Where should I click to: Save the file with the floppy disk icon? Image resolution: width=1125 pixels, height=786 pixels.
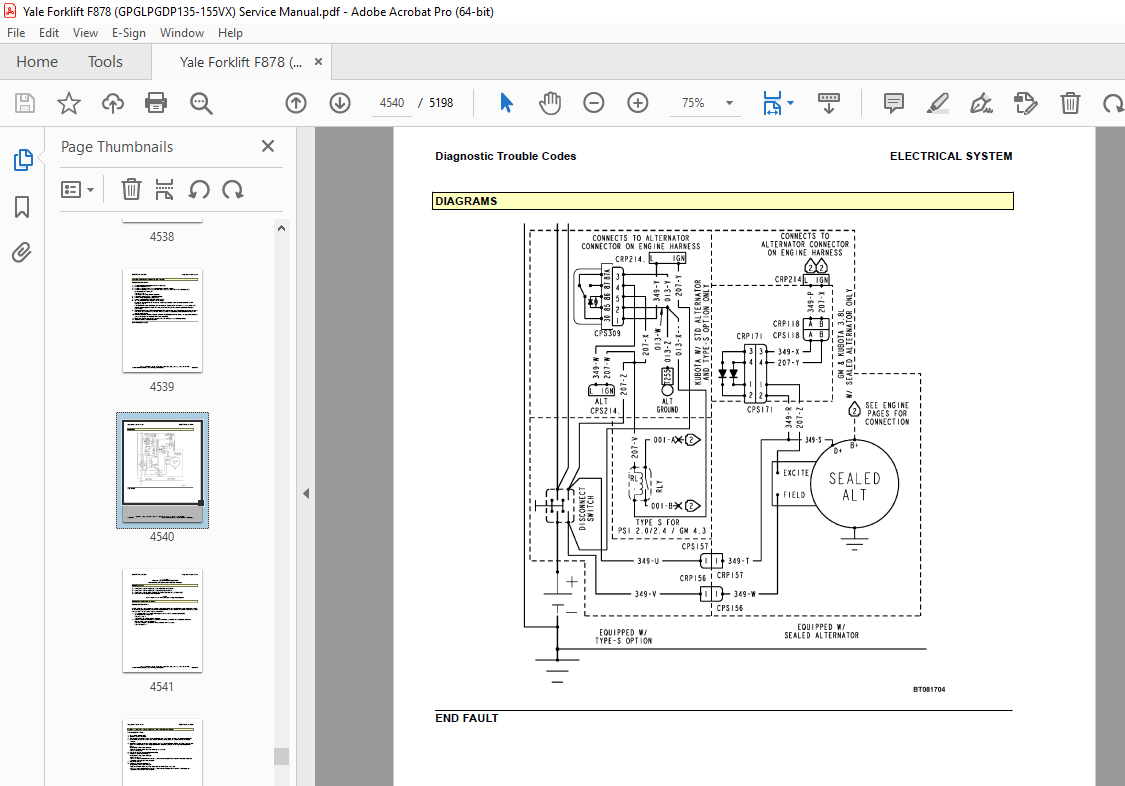click(25, 103)
